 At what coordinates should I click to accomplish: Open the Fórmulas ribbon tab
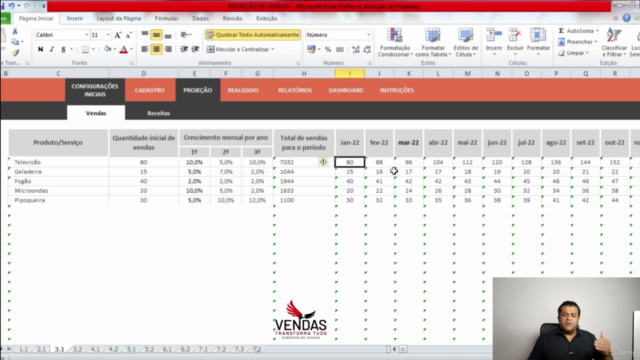pyautogui.click(x=167, y=18)
